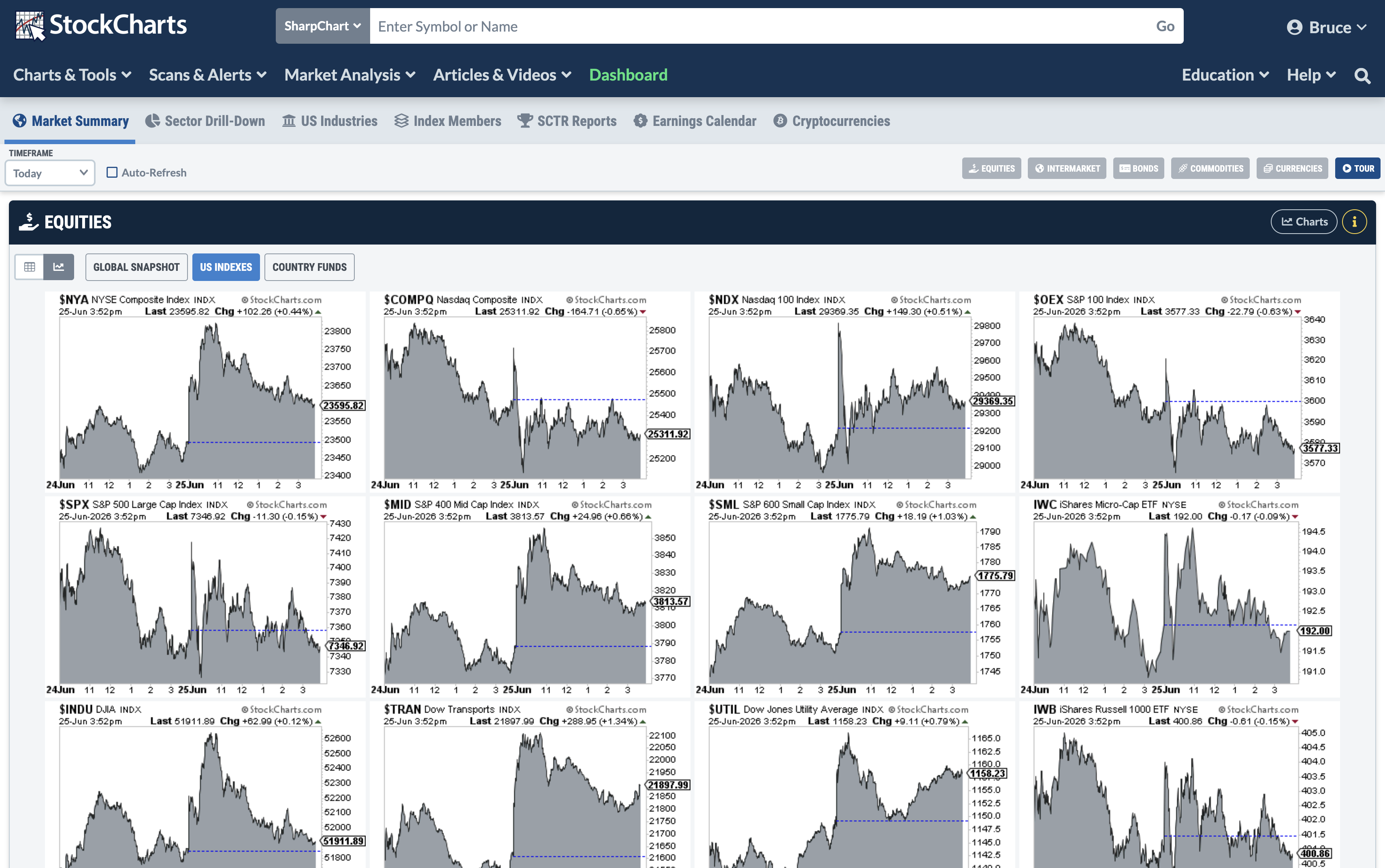Screen dimensions: 1385x868
Task: Switch to table view icon
Action: [x=29, y=267]
